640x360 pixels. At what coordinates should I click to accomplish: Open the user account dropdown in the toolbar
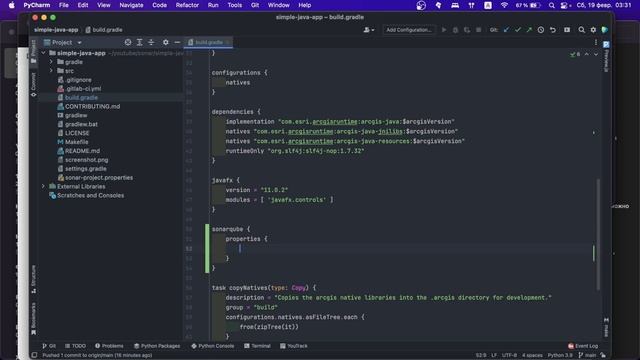(x=369, y=30)
